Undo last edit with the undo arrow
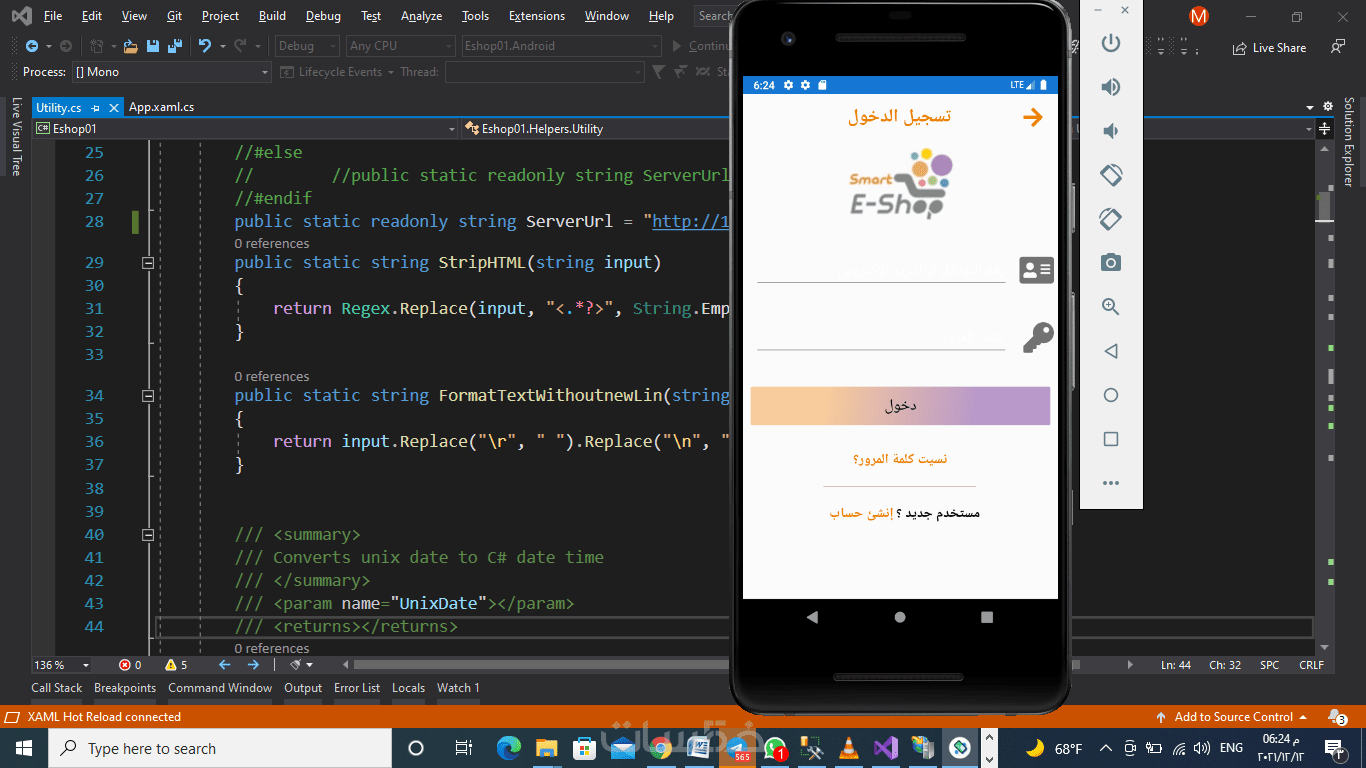 click(205, 46)
